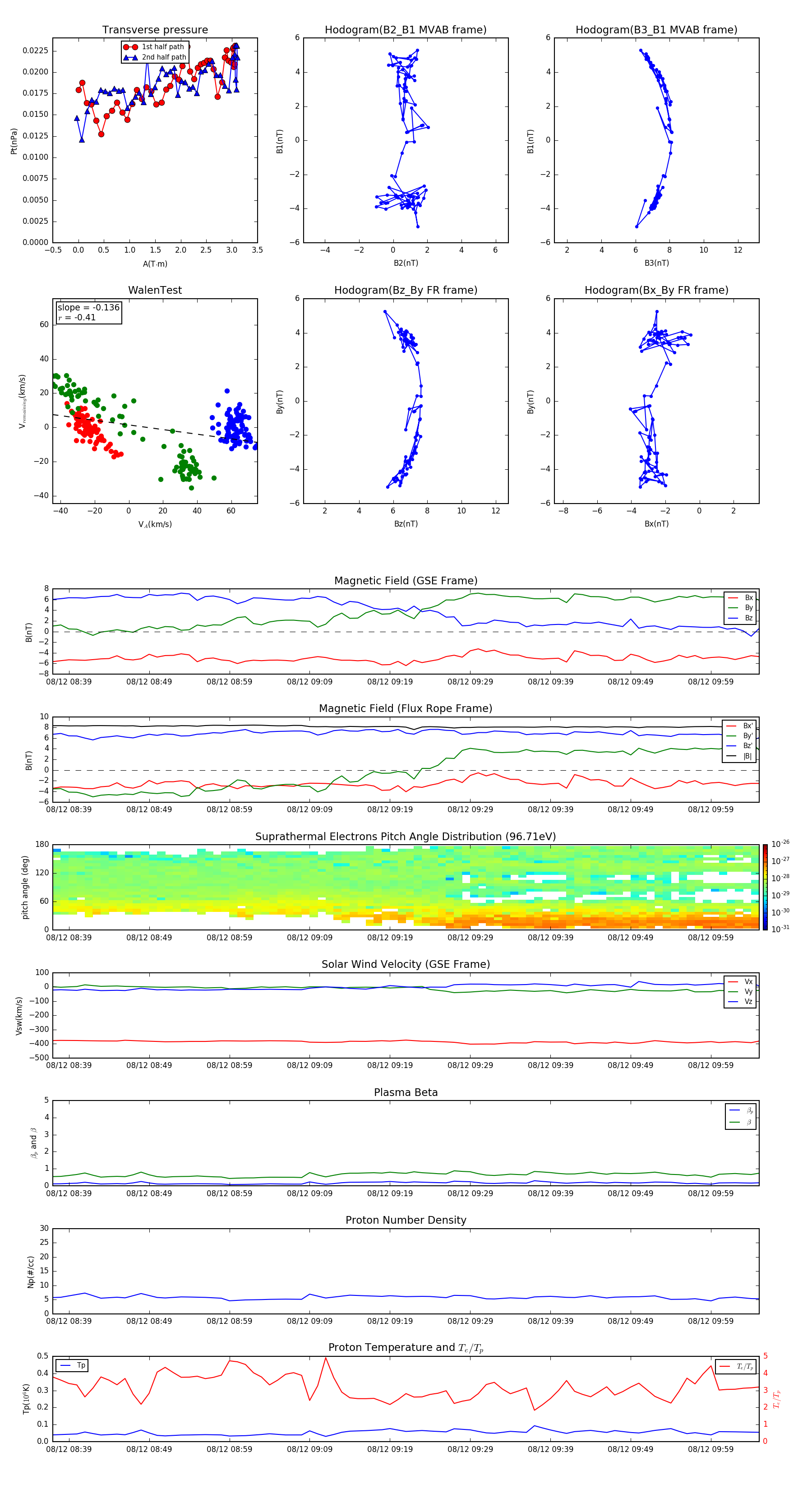Image resolution: width=812 pixels, height=1489 pixels.
Task: Click the "Hodogram(Bz_By FR frame)" title
Action: coord(406,290)
